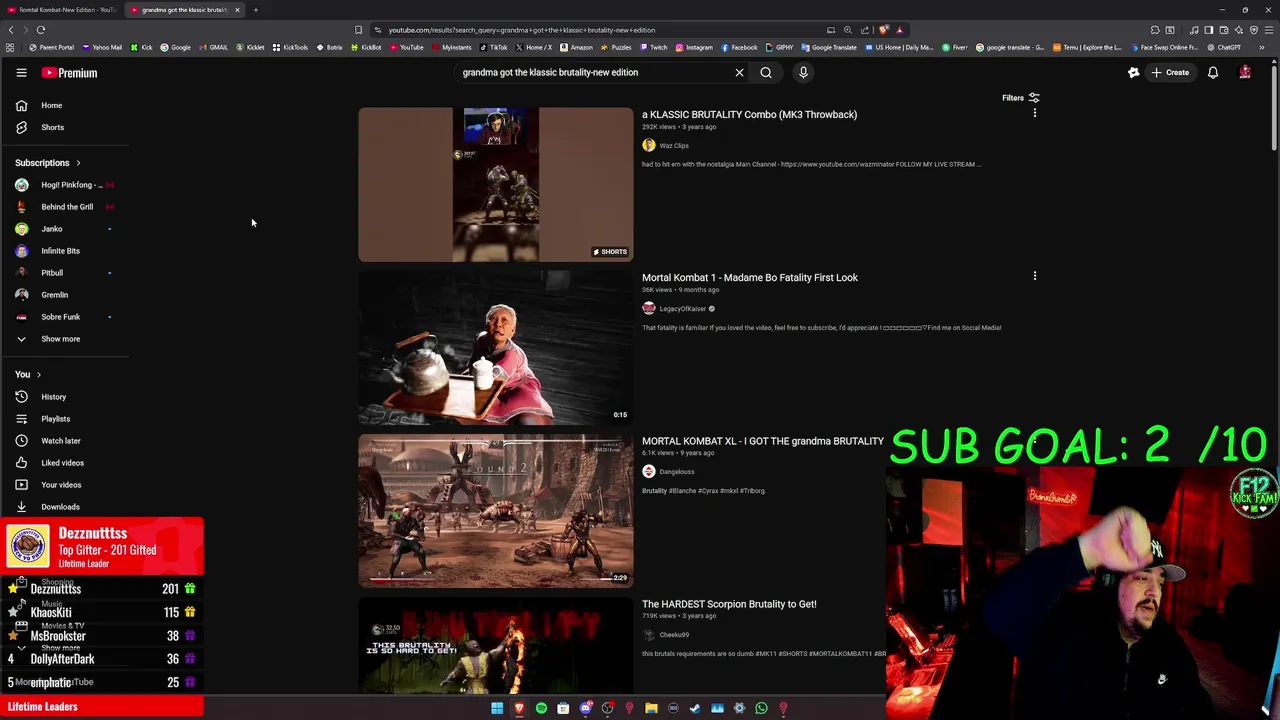Image resolution: width=1280 pixels, height=720 pixels.
Task: Reload the page
Action: point(41,30)
